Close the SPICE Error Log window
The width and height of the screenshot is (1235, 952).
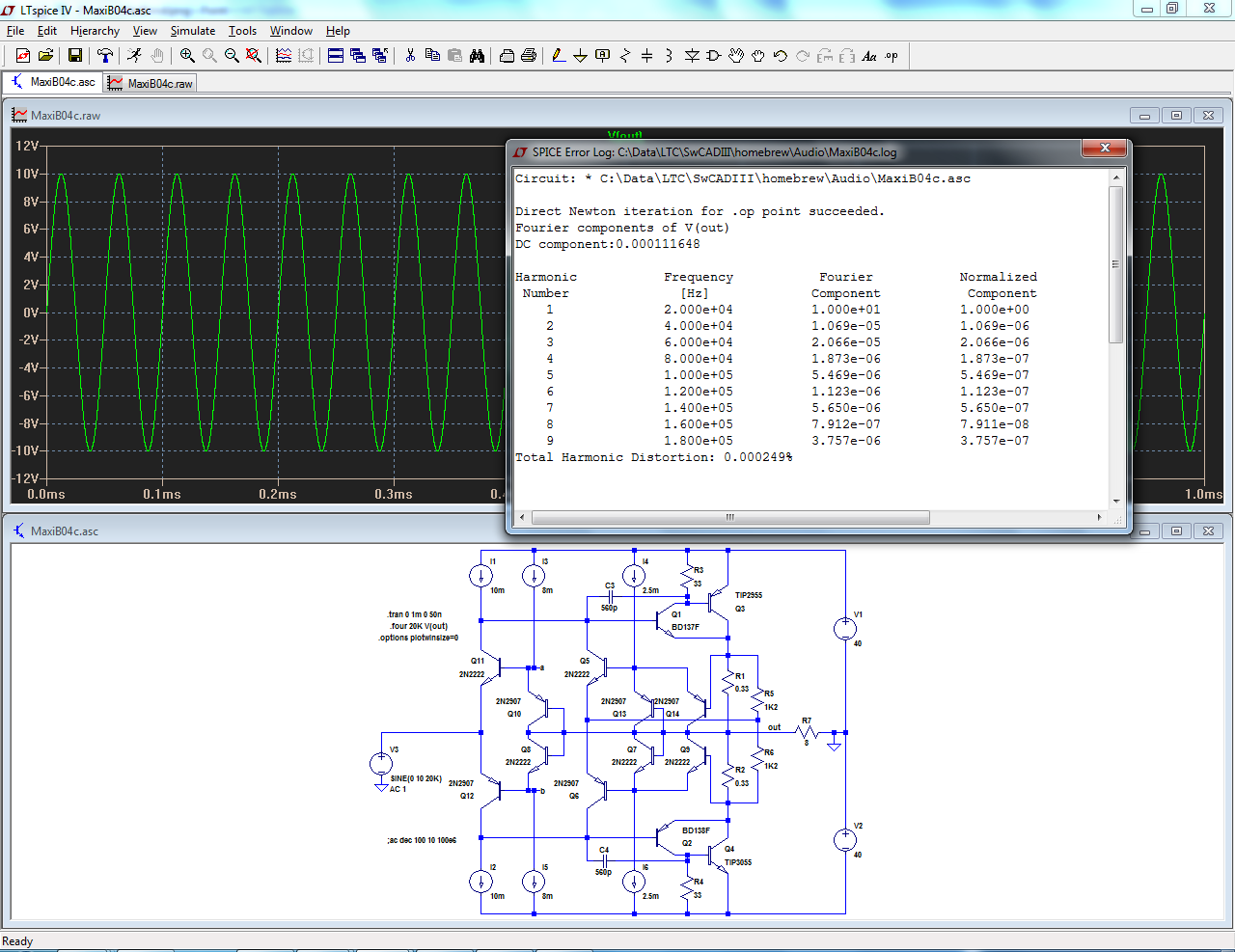coord(1105,148)
